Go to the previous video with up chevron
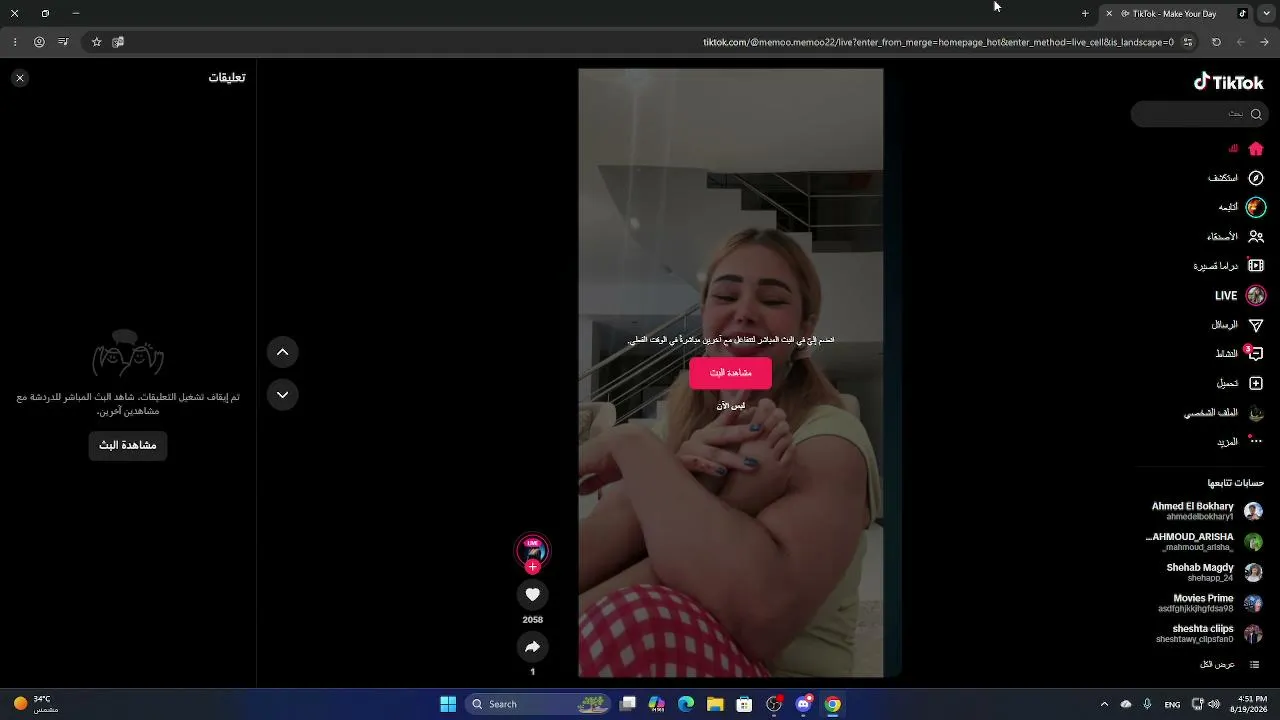Screen dimensions: 1280x720 click(x=283, y=352)
